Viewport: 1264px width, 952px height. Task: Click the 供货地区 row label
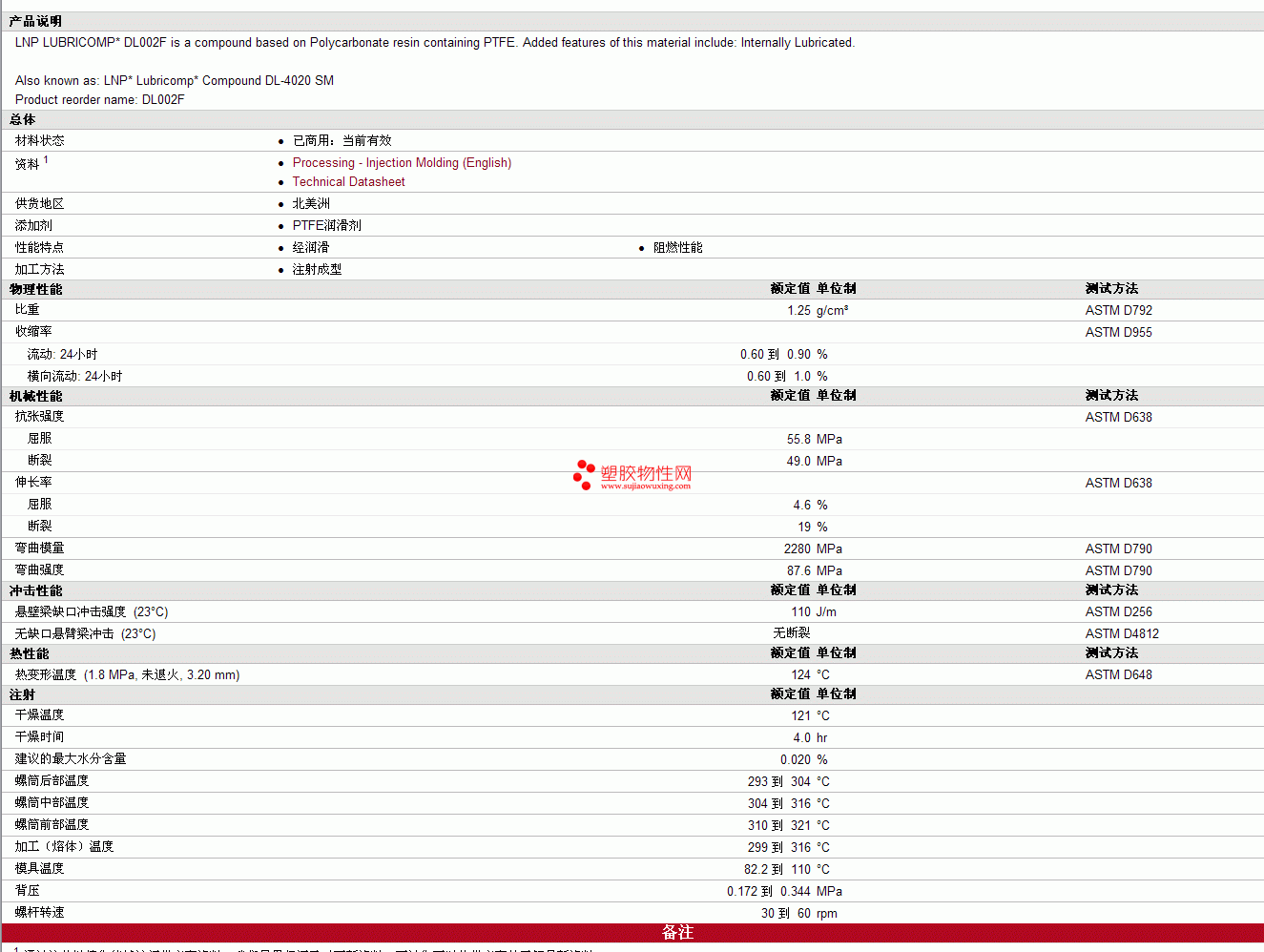click(39, 204)
